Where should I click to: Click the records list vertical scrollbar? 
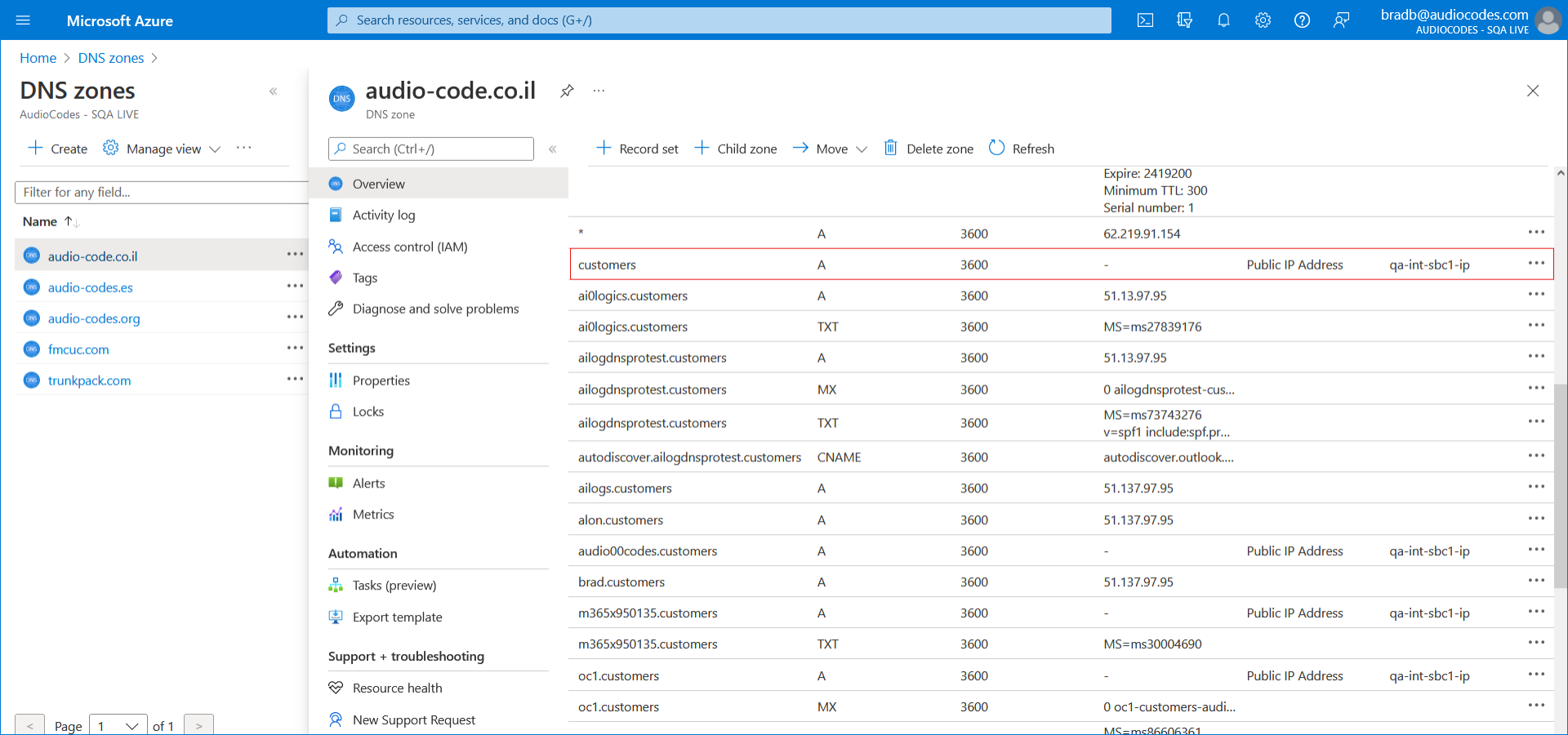coord(1561,485)
